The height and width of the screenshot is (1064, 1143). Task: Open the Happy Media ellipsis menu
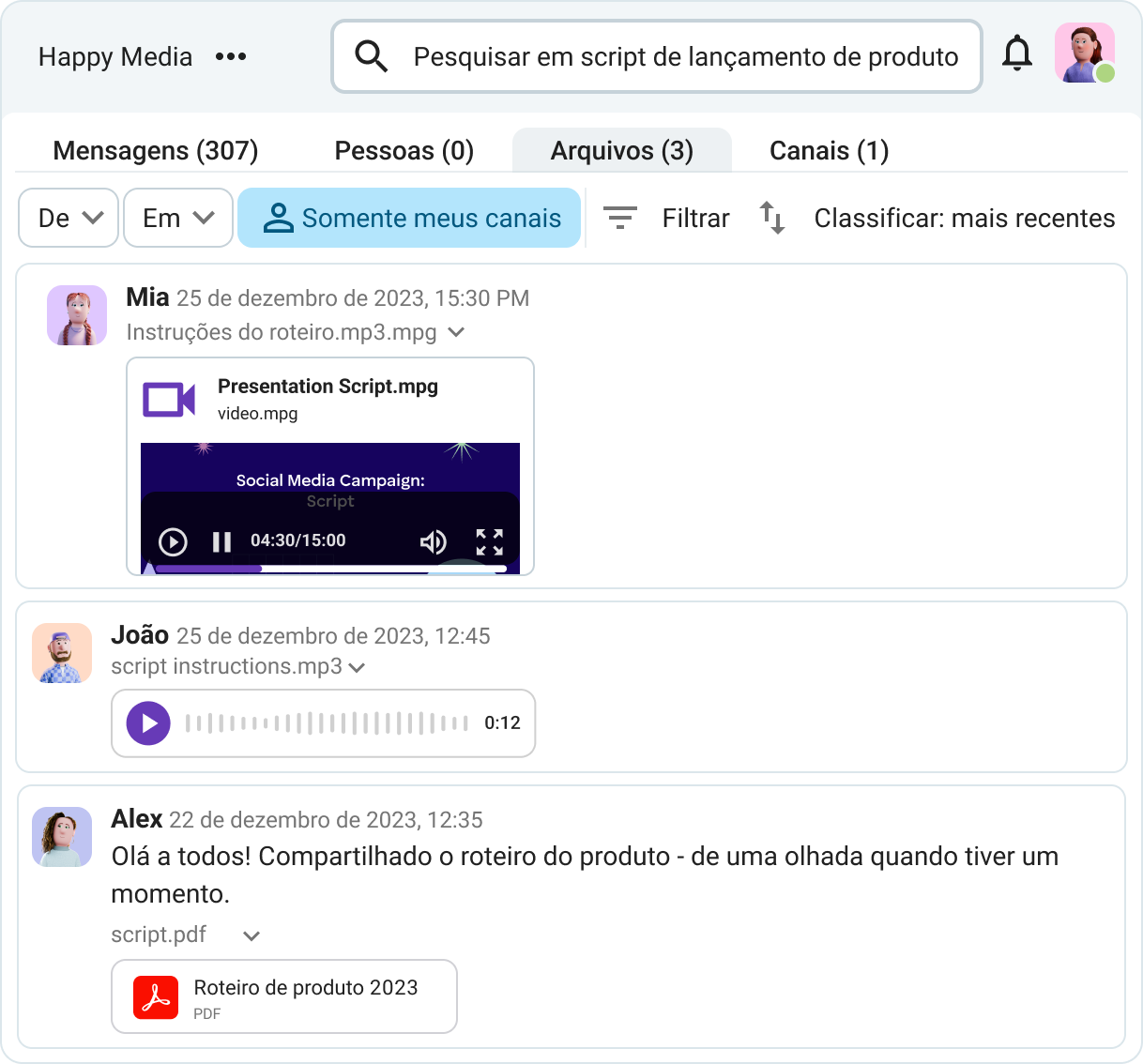[230, 56]
